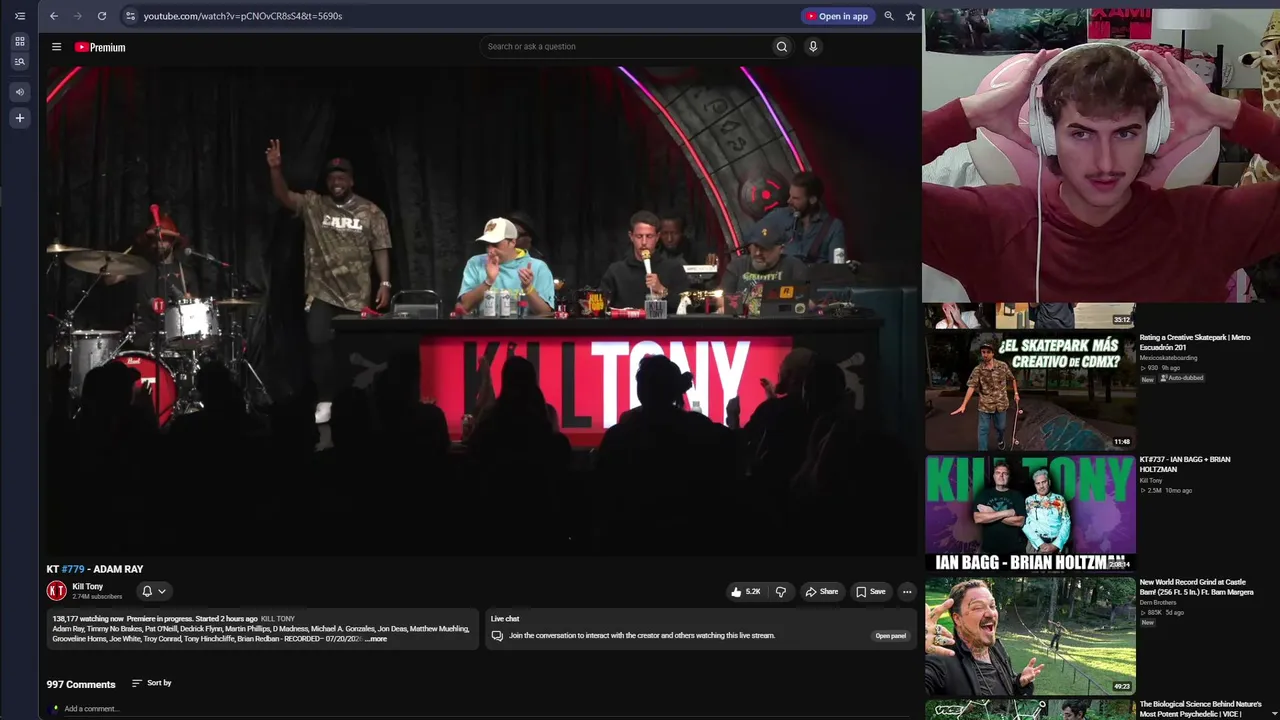Image resolution: width=1280 pixels, height=720 pixels.
Task: Click the 2.74M subscribers text
Action: pos(97,597)
